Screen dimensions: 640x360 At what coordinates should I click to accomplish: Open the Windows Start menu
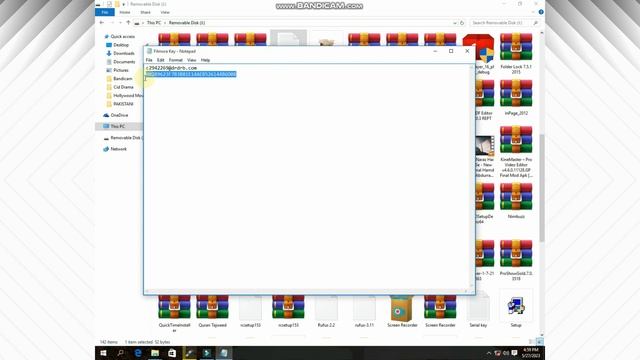coord(103,353)
